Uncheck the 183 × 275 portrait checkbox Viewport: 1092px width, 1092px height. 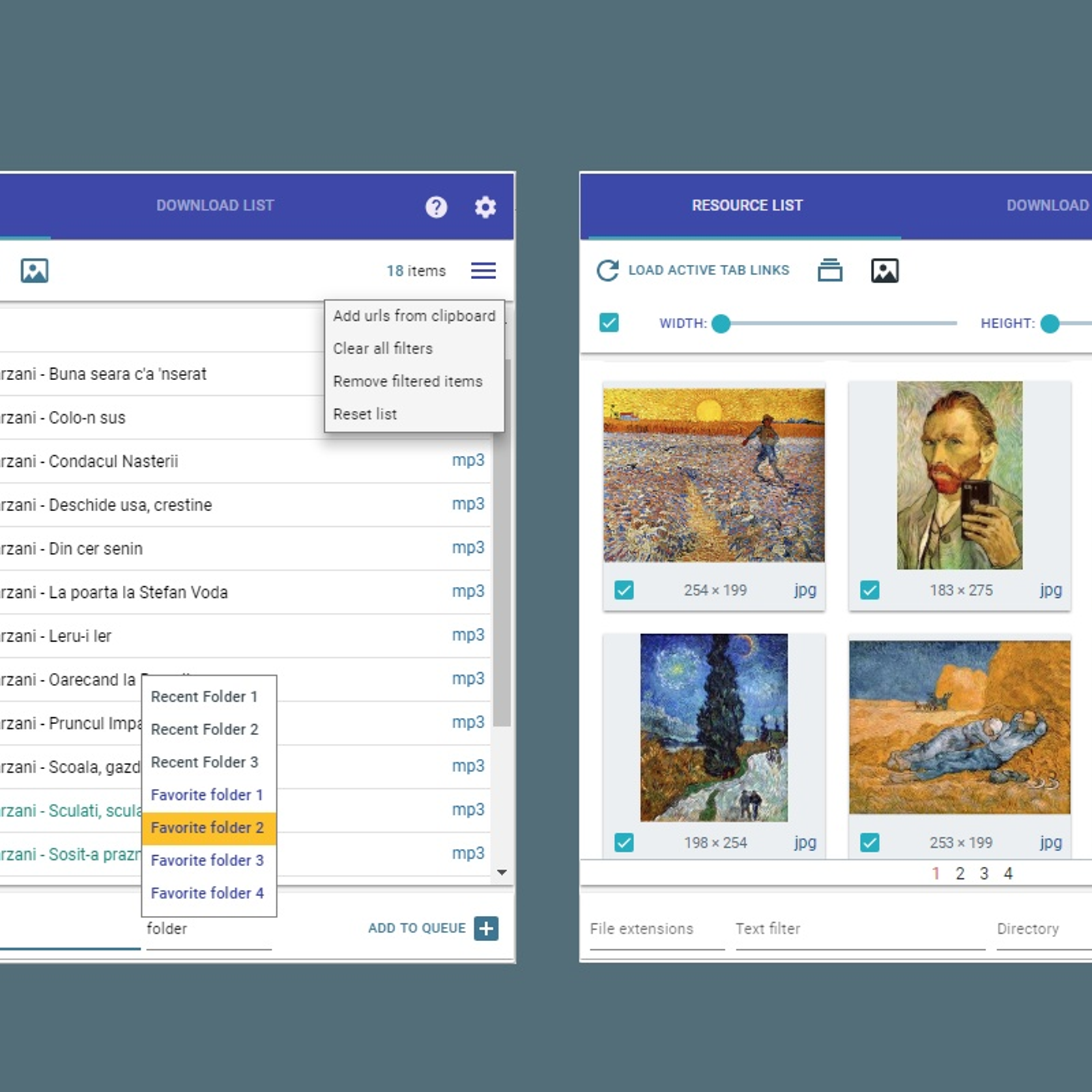pyautogui.click(x=870, y=590)
